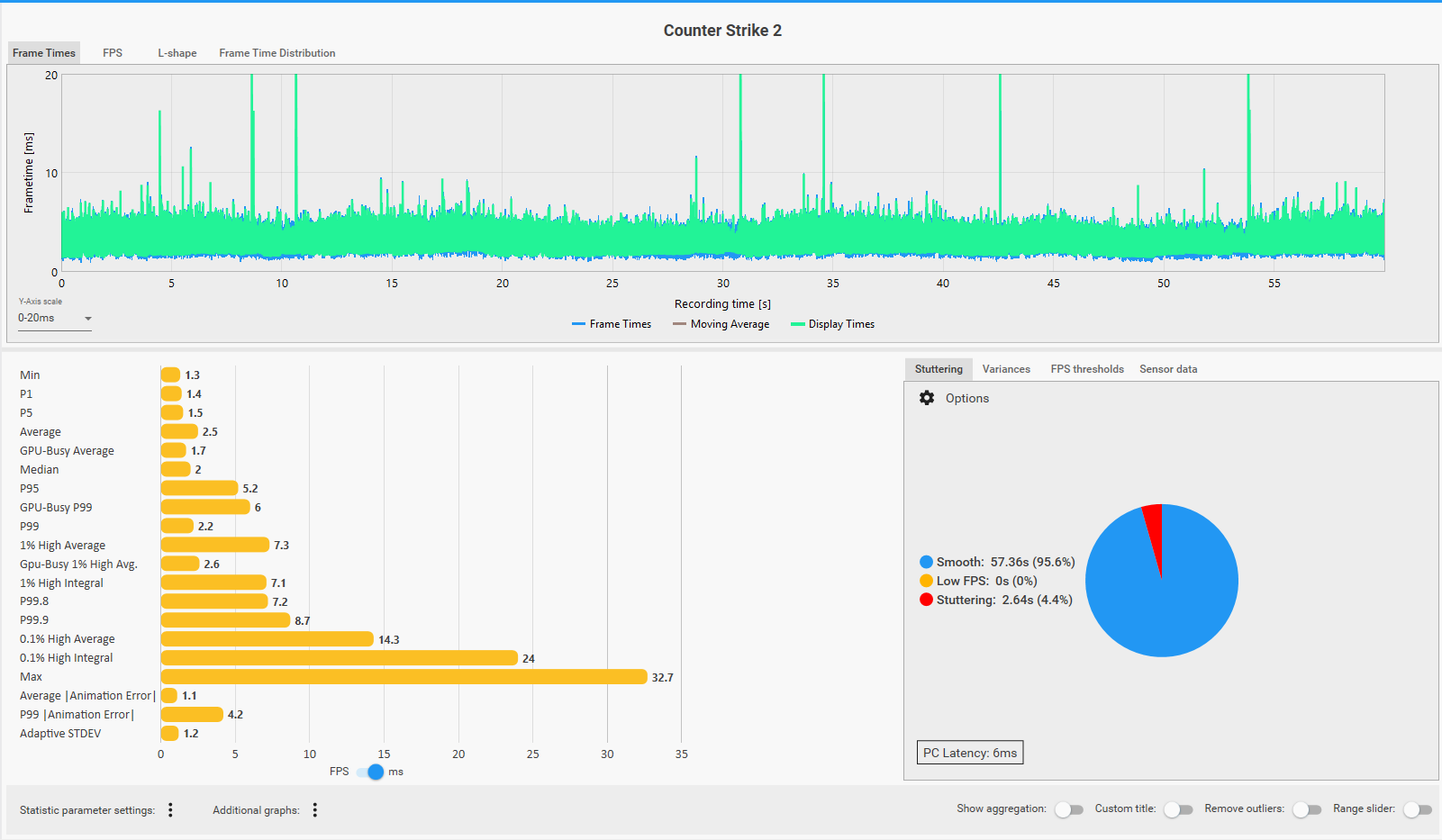Switch to the FPS graph tab
This screenshot has height=840, width=1442.
click(x=113, y=53)
